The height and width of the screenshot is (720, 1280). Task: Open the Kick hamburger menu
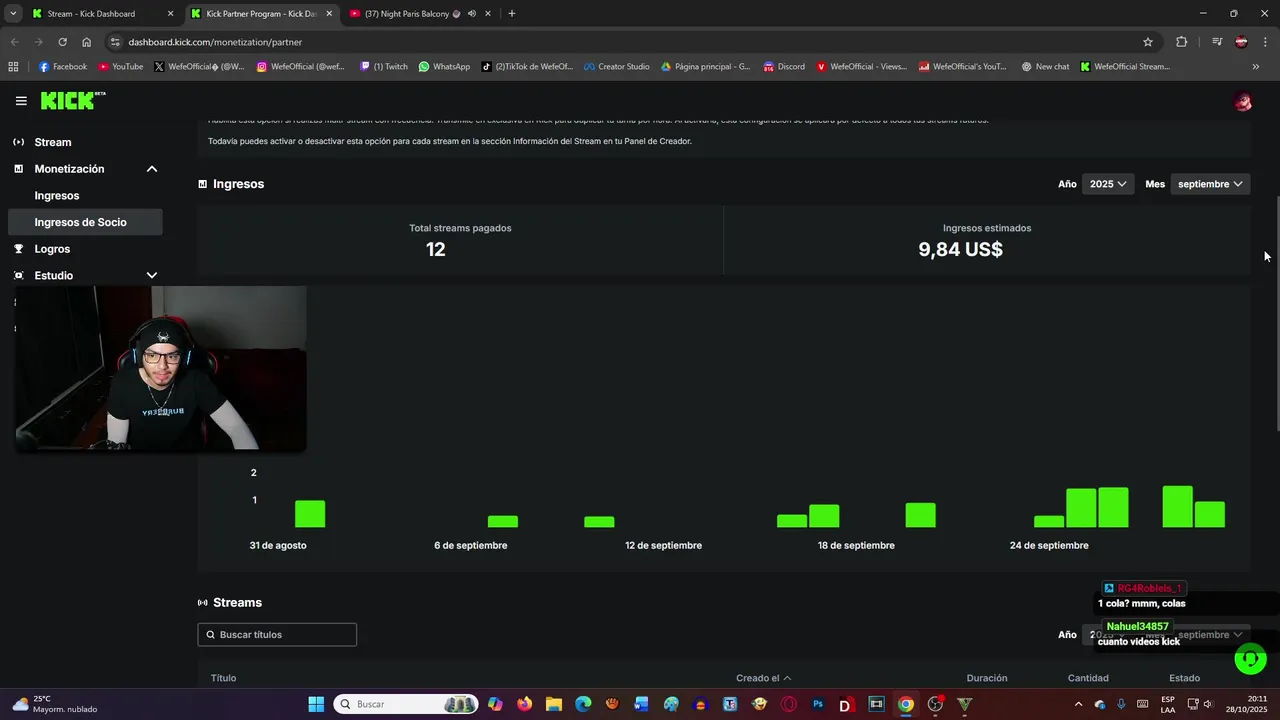[x=21, y=101]
